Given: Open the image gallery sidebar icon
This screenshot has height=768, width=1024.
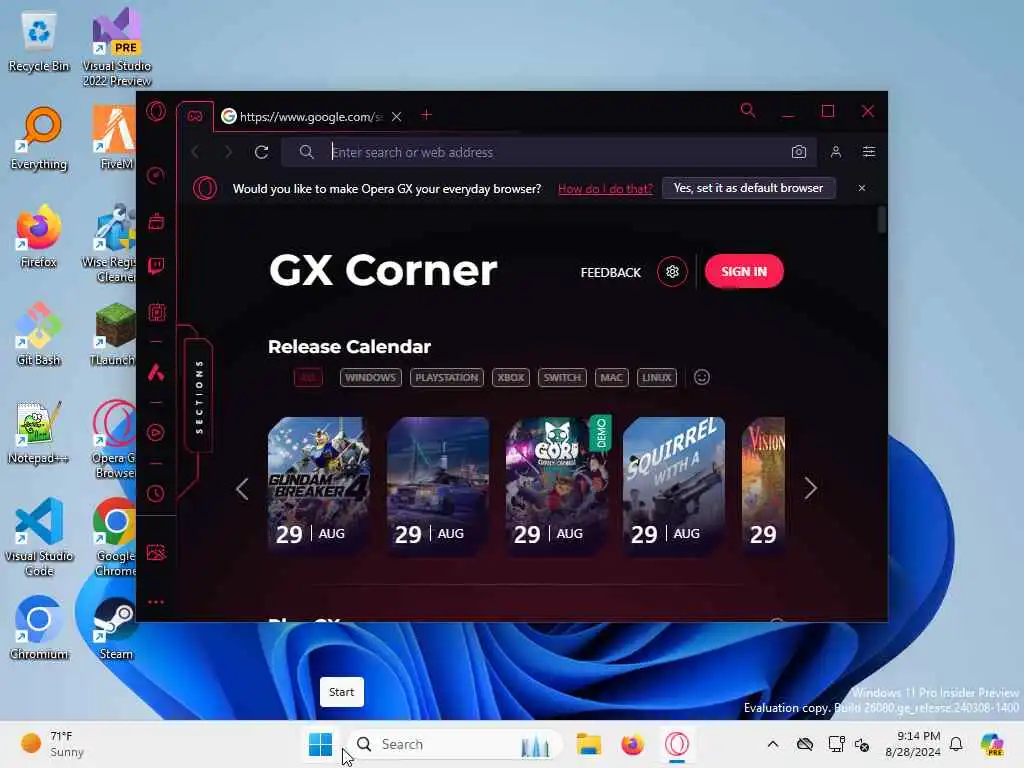Looking at the screenshot, I should (156, 553).
